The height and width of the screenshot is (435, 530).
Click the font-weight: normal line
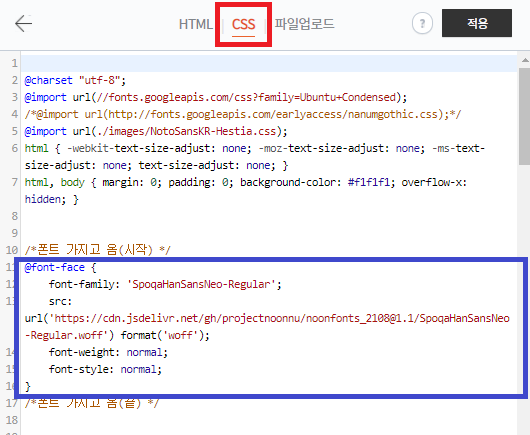(108, 352)
